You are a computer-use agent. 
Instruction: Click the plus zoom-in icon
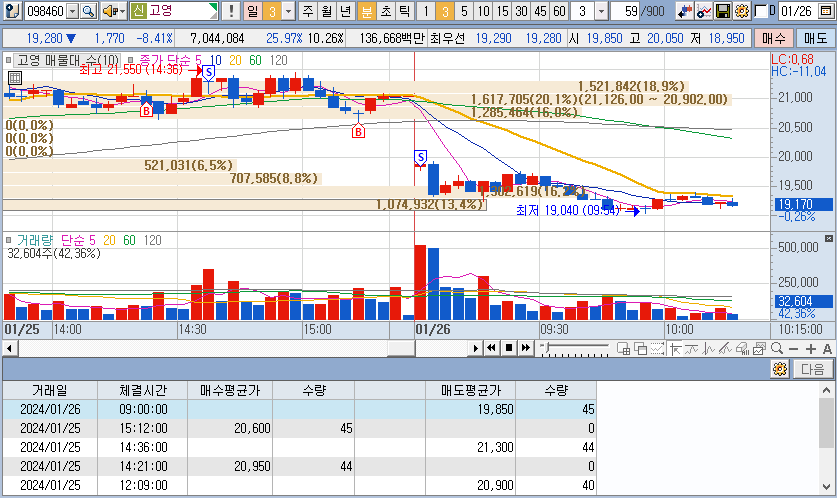point(810,349)
